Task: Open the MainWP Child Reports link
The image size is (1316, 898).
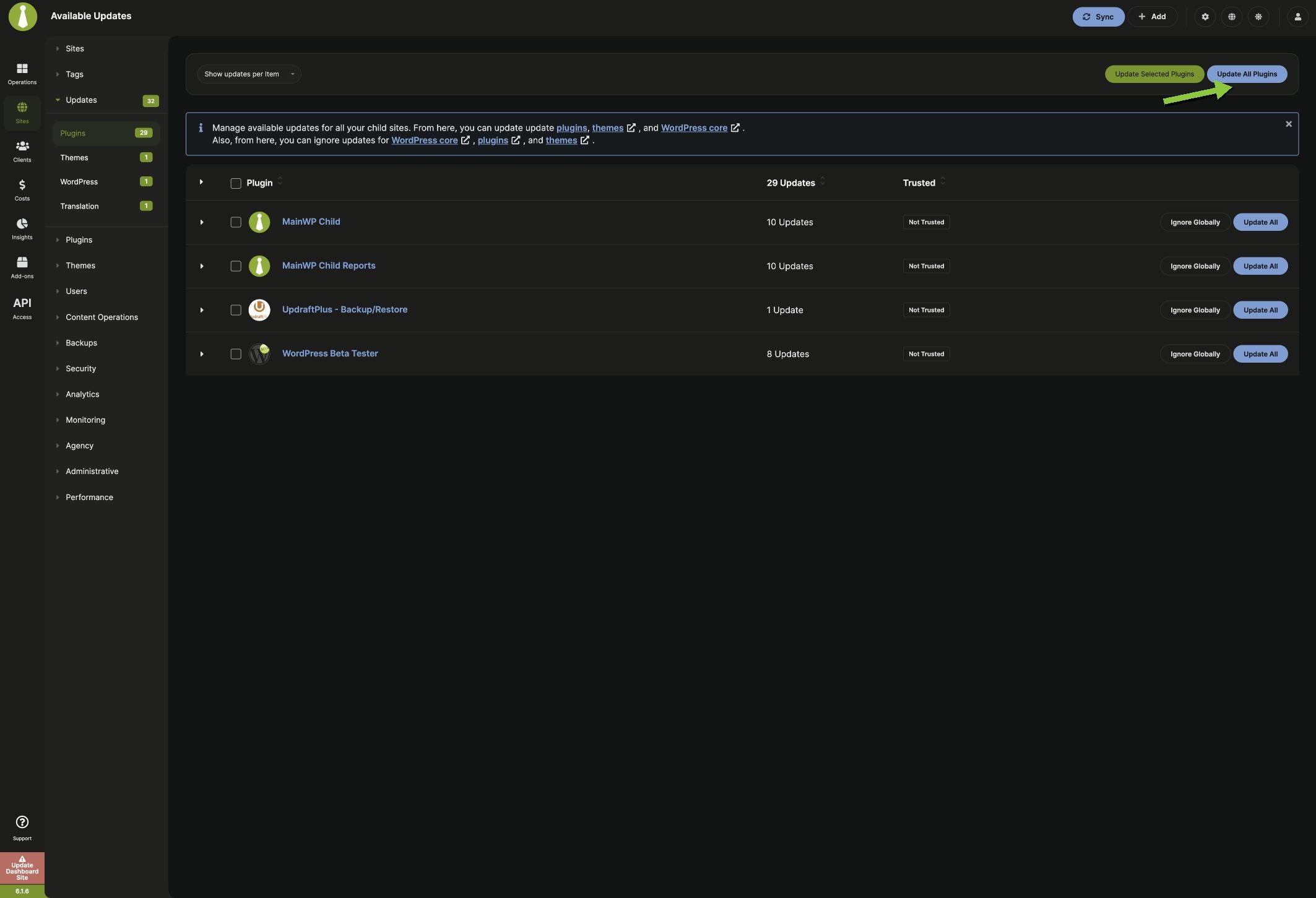Action: click(329, 266)
